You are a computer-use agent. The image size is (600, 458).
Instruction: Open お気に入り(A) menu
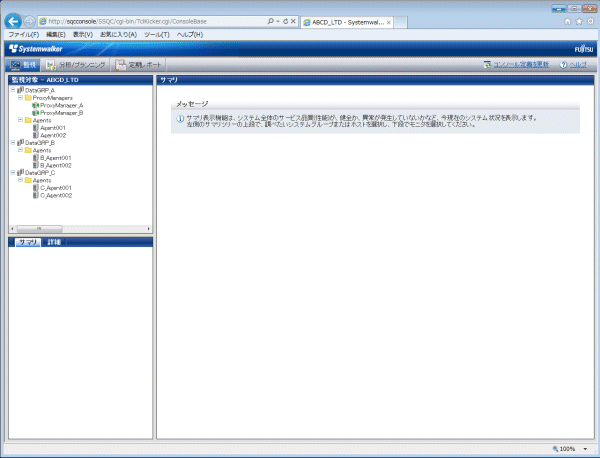[118, 34]
